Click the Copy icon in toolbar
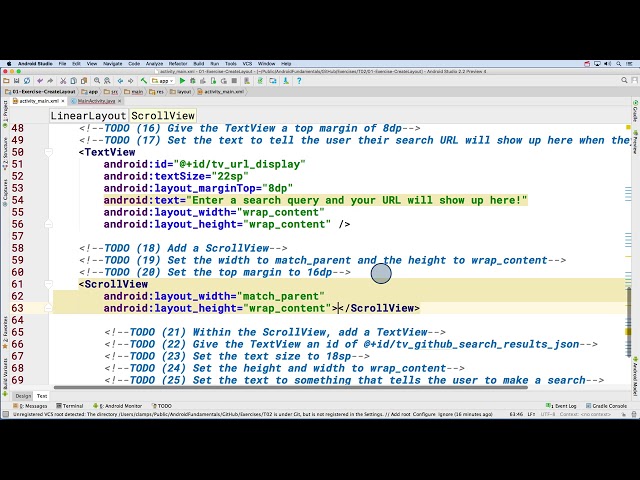 tap(73, 81)
